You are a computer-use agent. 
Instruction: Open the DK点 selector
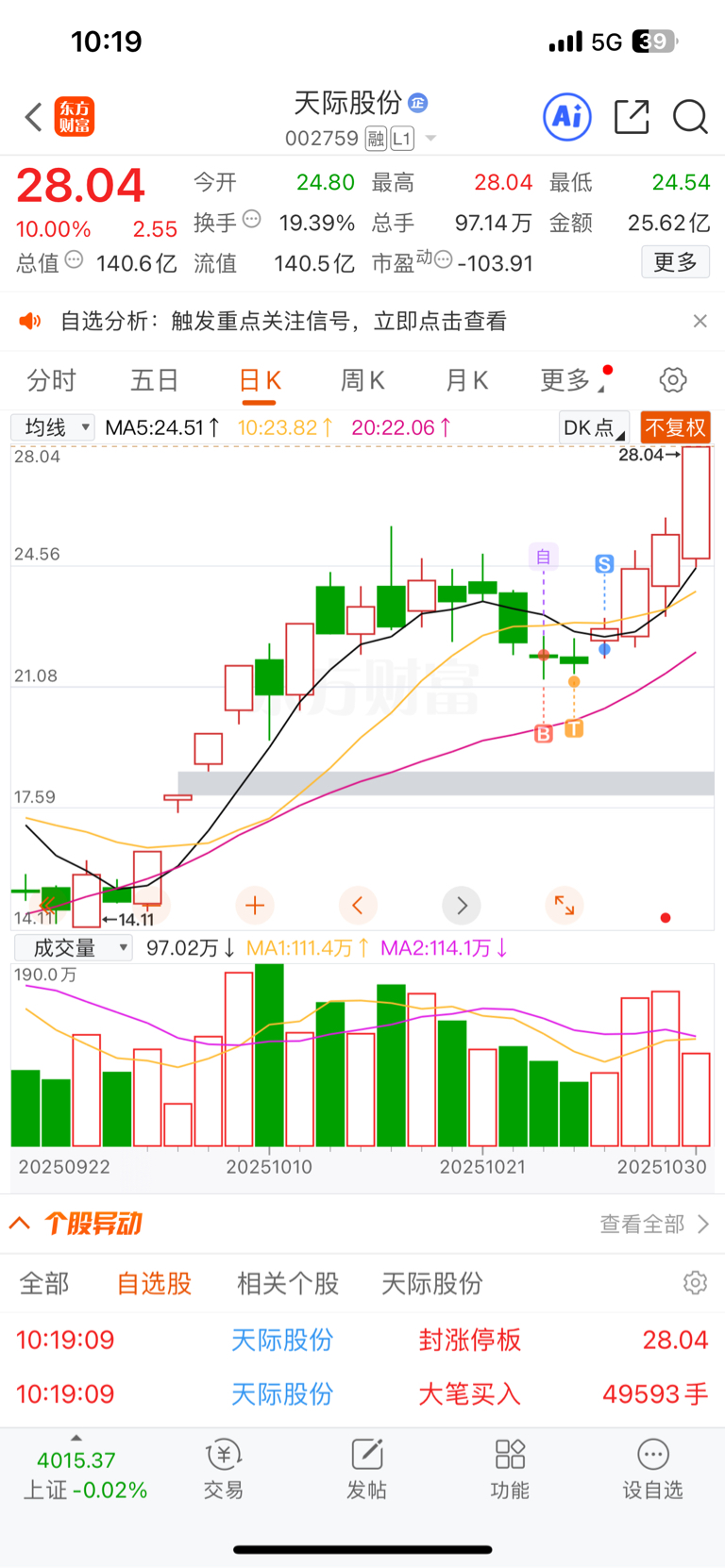(594, 427)
